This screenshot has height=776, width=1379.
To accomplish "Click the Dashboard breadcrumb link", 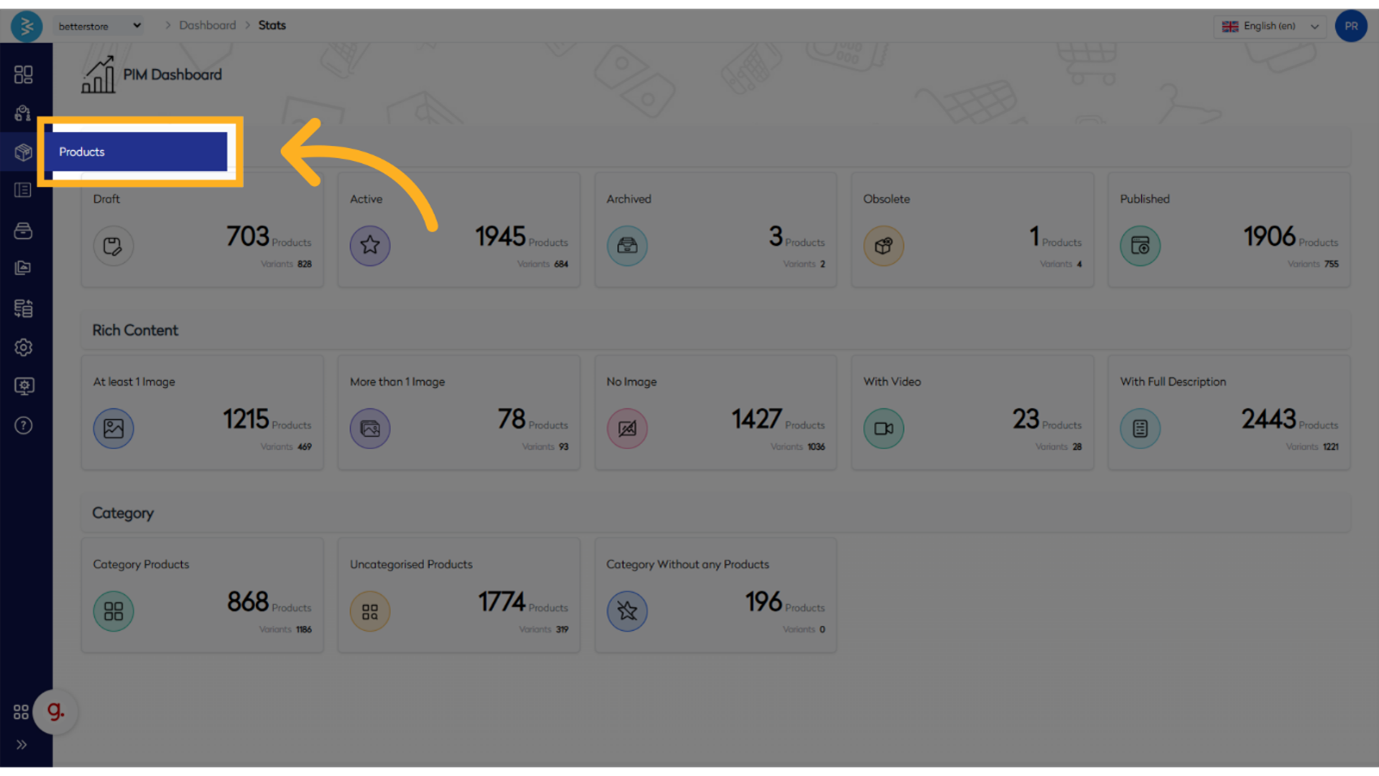I will pos(207,25).
